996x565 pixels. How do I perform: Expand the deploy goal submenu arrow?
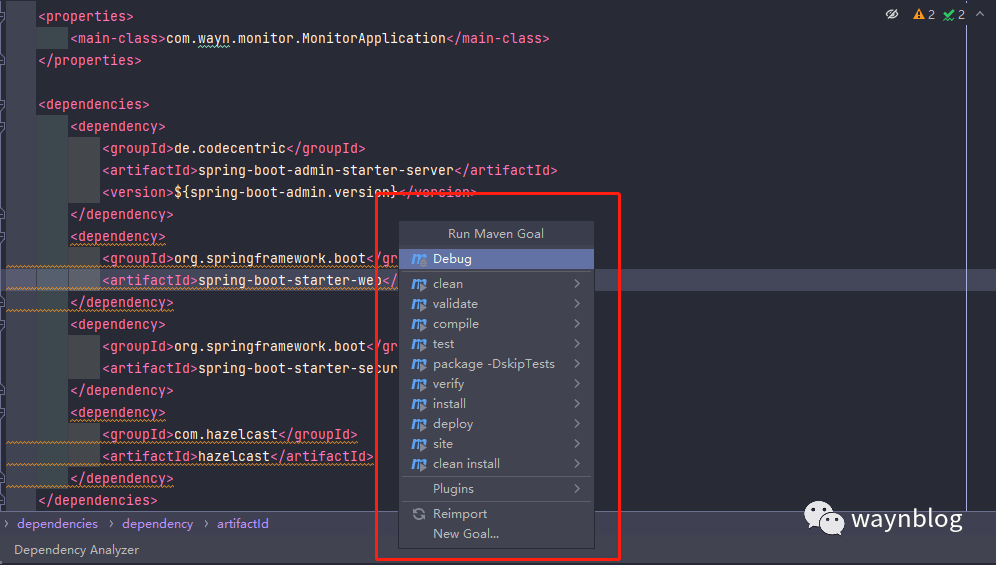click(x=577, y=424)
